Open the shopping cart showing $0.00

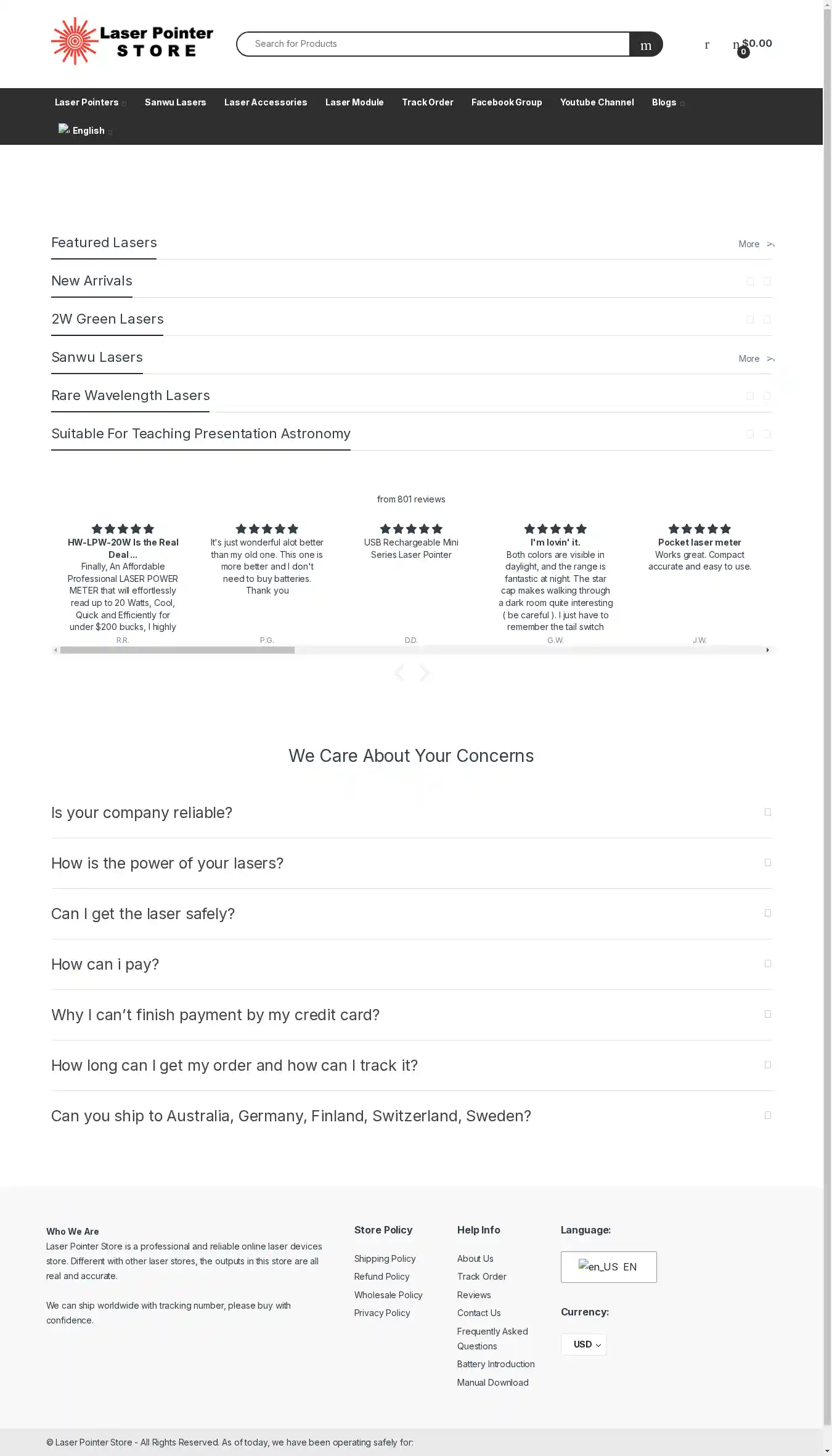coord(752,44)
